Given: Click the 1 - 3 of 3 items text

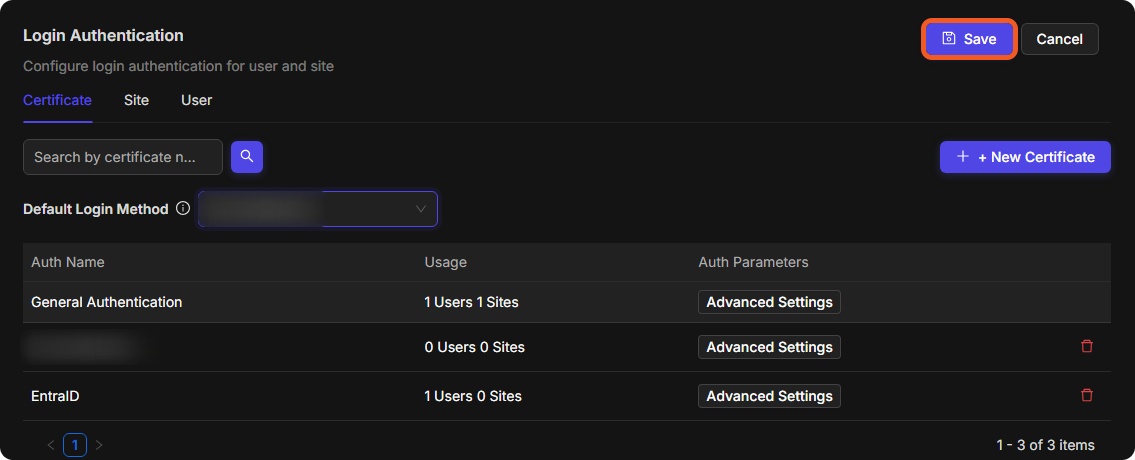Looking at the screenshot, I should [x=1045, y=445].
